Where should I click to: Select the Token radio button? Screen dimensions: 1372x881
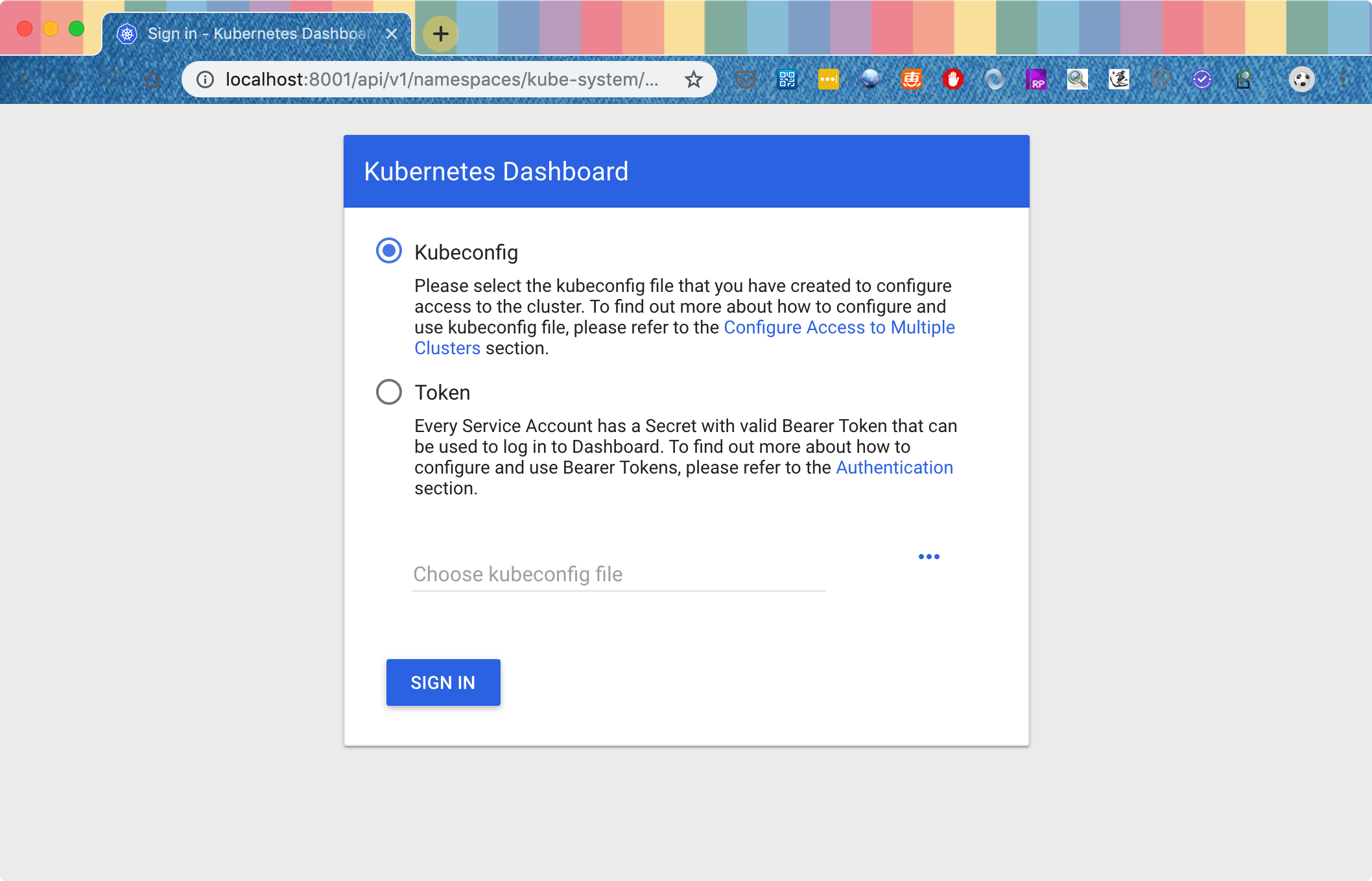coord(389,392)
